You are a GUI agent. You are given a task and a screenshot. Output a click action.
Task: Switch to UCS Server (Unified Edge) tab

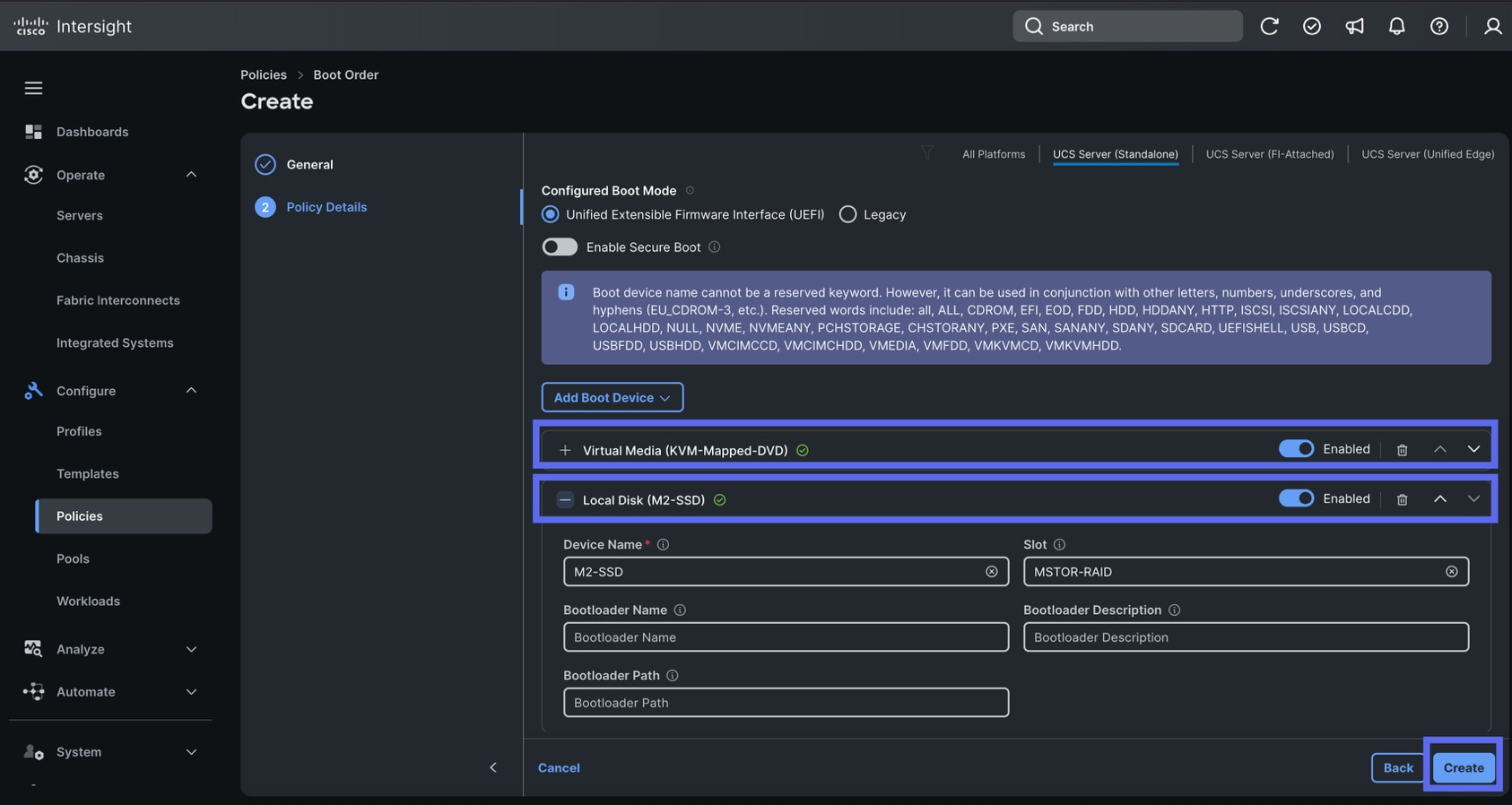pos(1428,154)
